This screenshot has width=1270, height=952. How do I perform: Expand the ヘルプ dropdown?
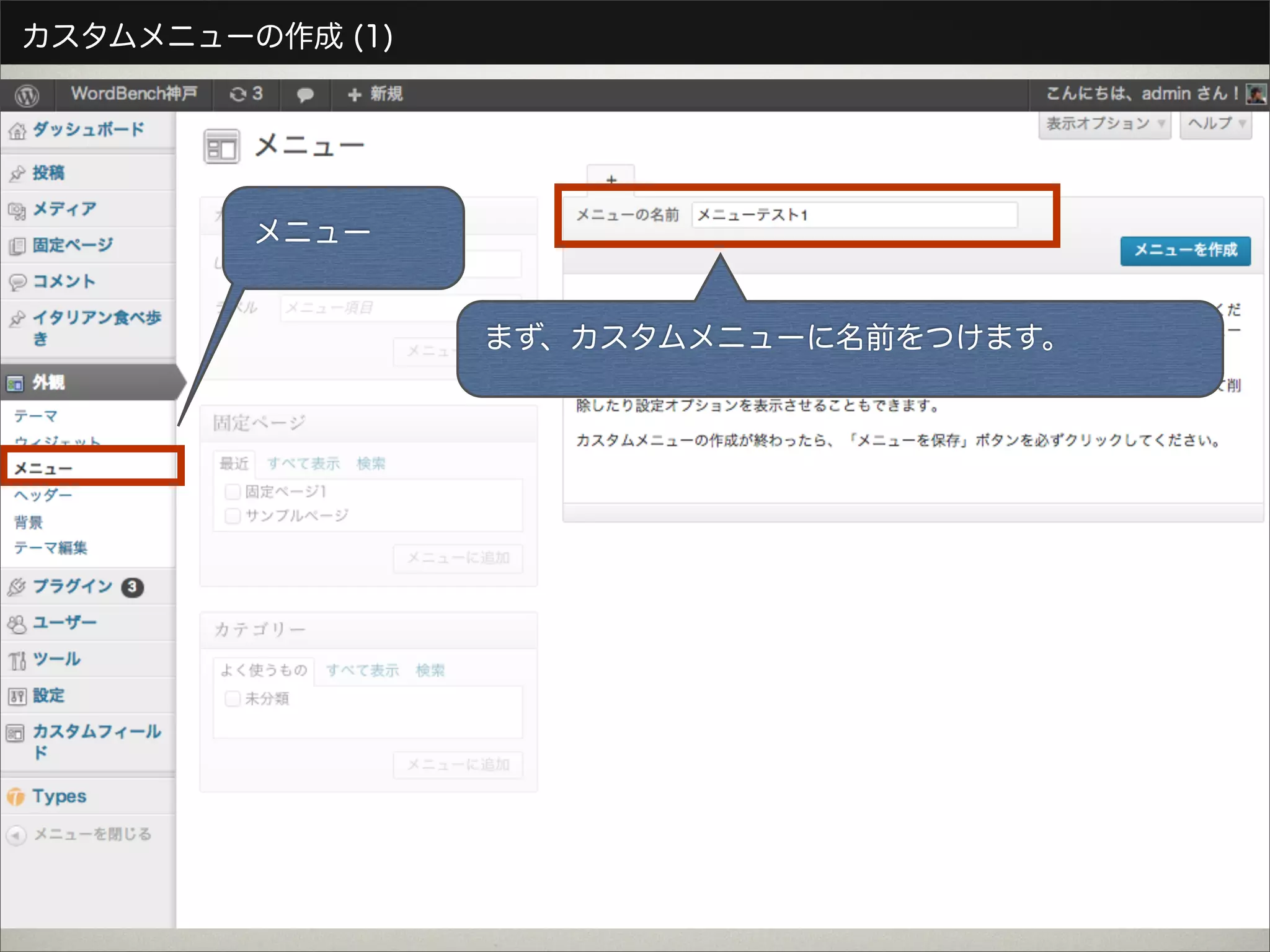[x=1215, y=124]
